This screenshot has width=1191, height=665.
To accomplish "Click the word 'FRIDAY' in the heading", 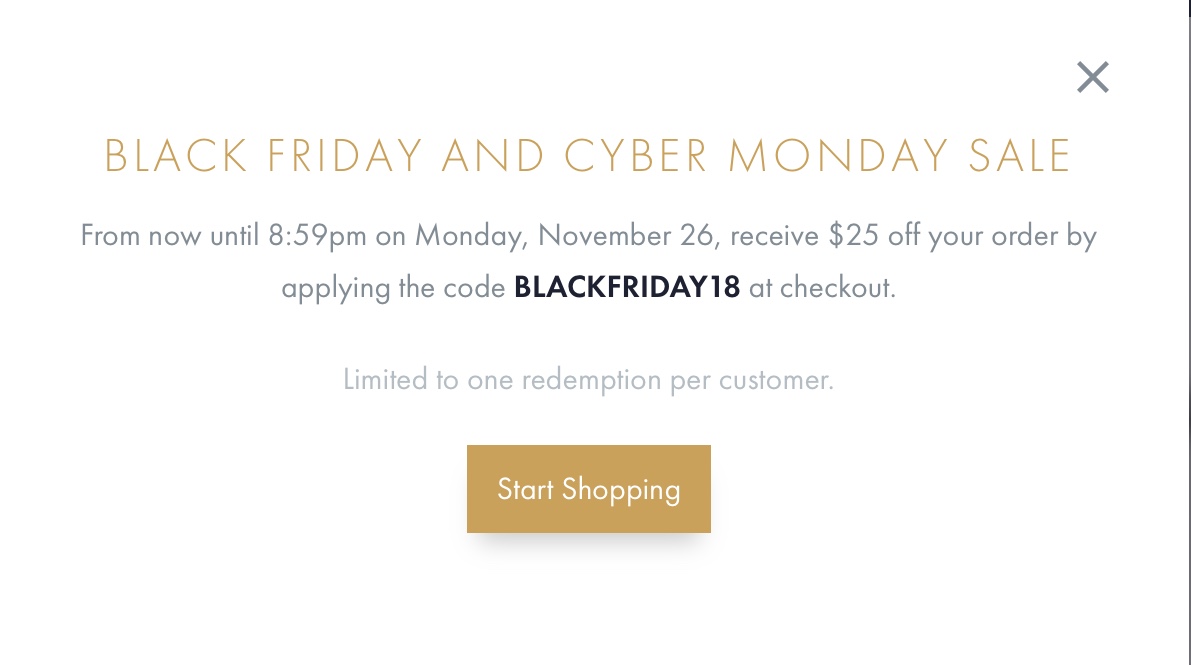I will pyautogui.click(x=345, y=156).
